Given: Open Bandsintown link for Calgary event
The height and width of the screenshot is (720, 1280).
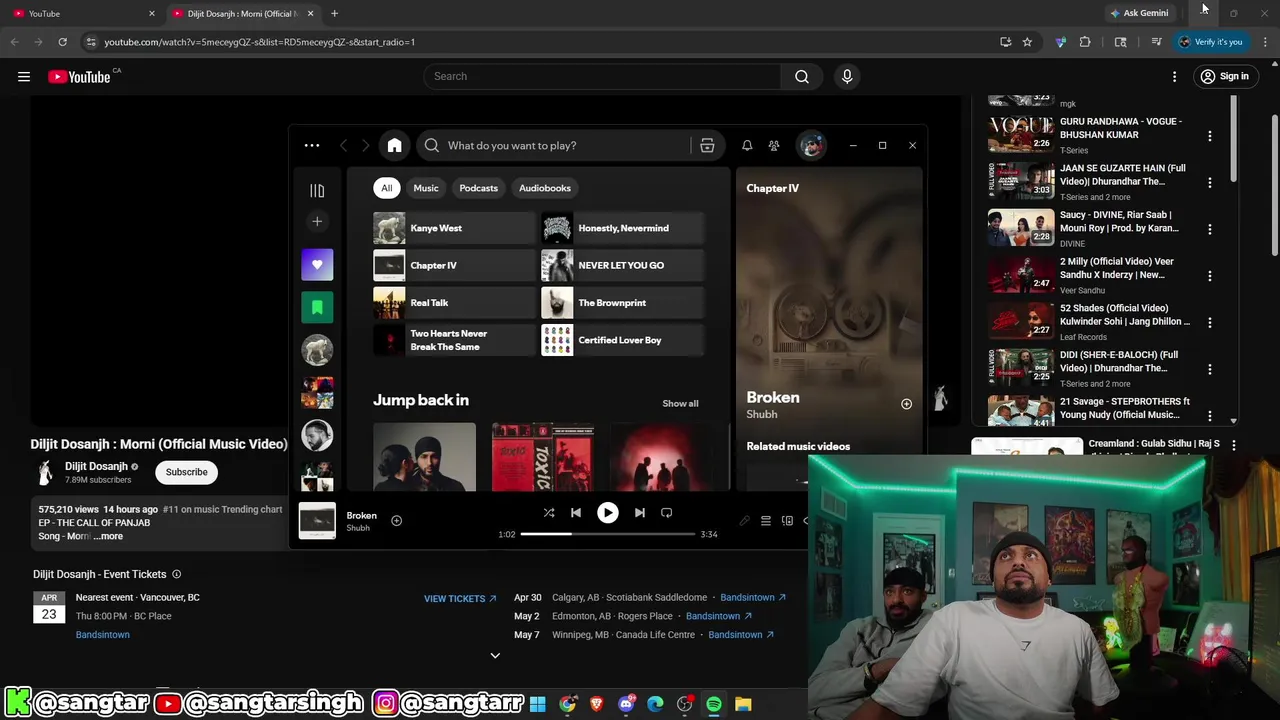Looking at the screenshot, I should [753, 597].
